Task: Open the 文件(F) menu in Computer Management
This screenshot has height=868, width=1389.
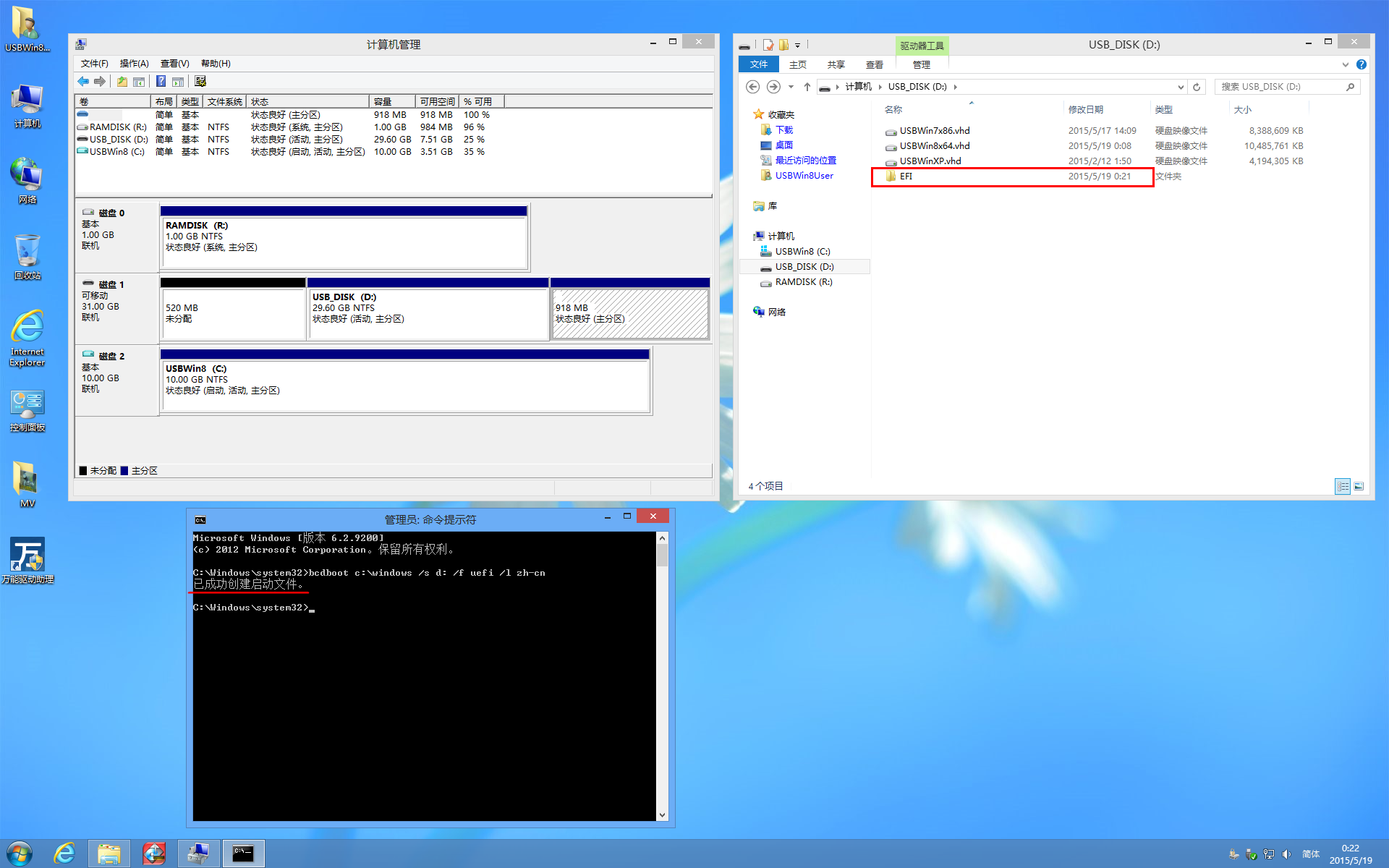Action: coord(94,64)
